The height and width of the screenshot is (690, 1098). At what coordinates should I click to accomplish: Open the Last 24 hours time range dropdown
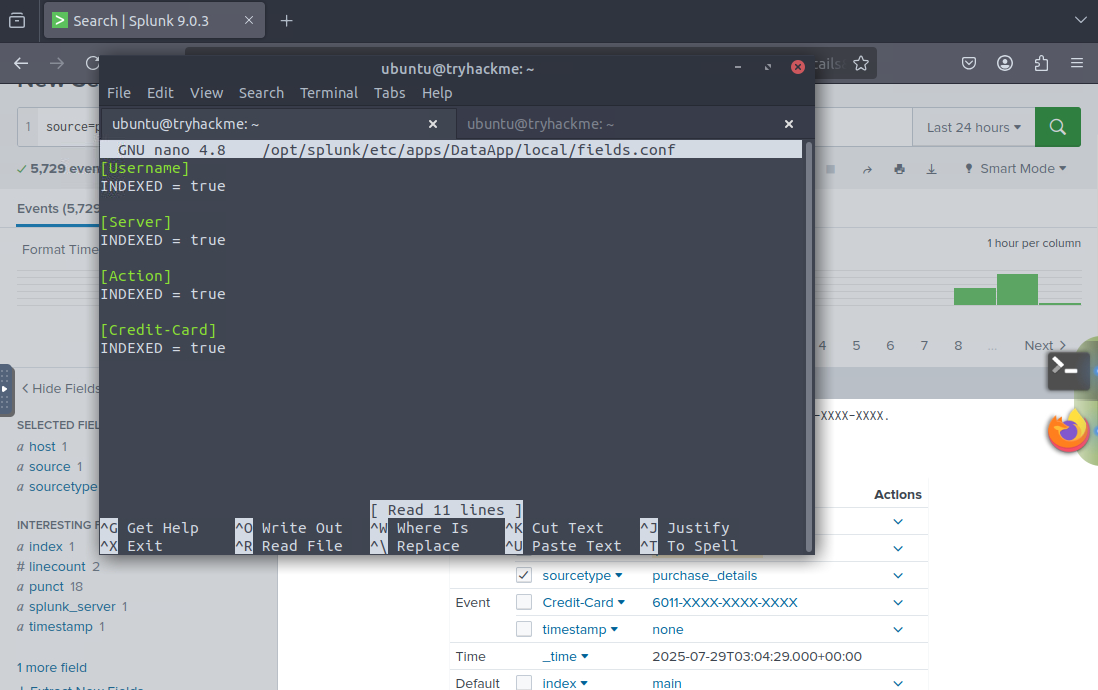[973, 127]
